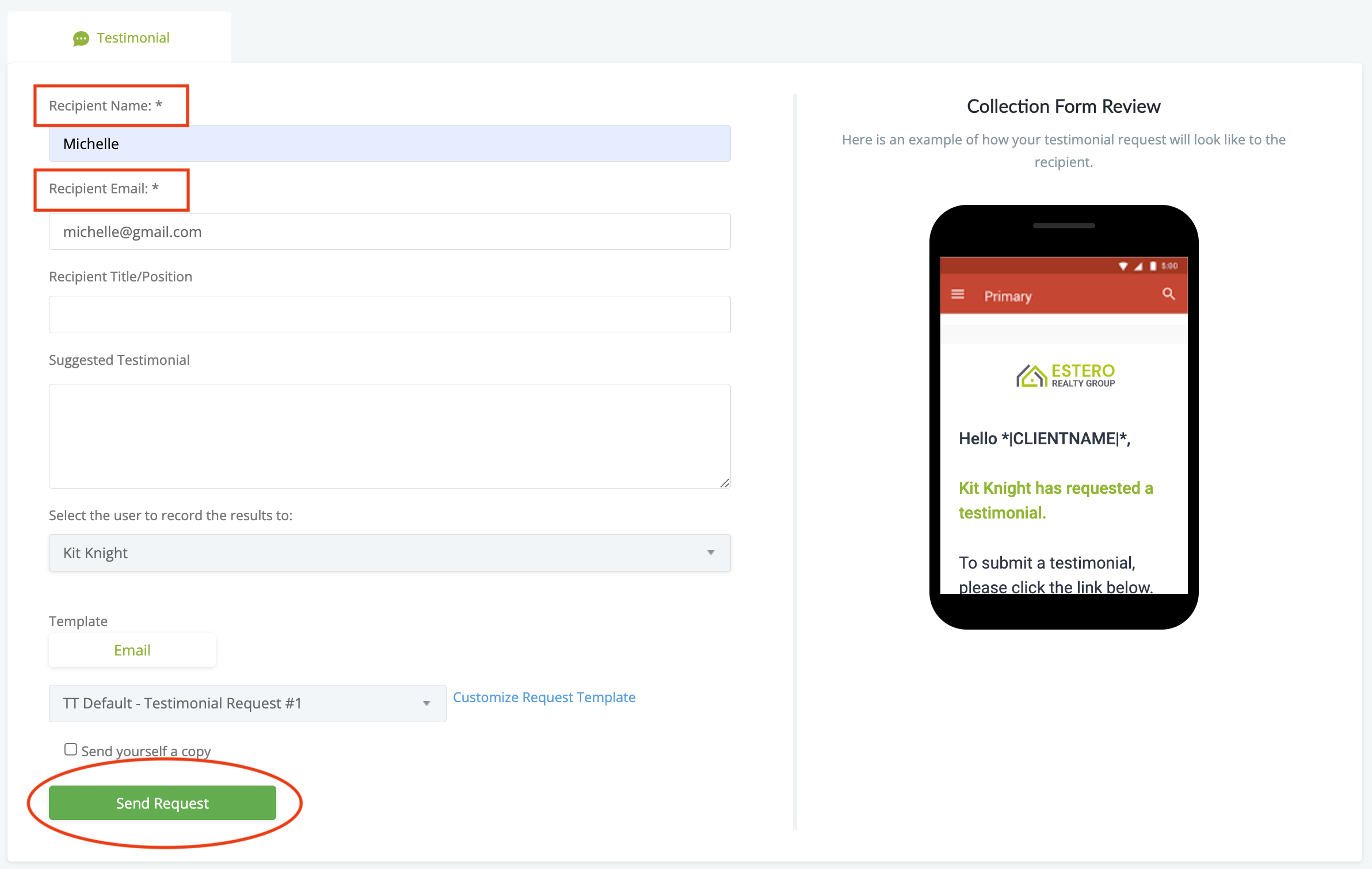Image resolution: width=1372 pixels, height=869 pixels.
Task: Open the Kit Knight user dropdown
Action: tap(389, 552)
